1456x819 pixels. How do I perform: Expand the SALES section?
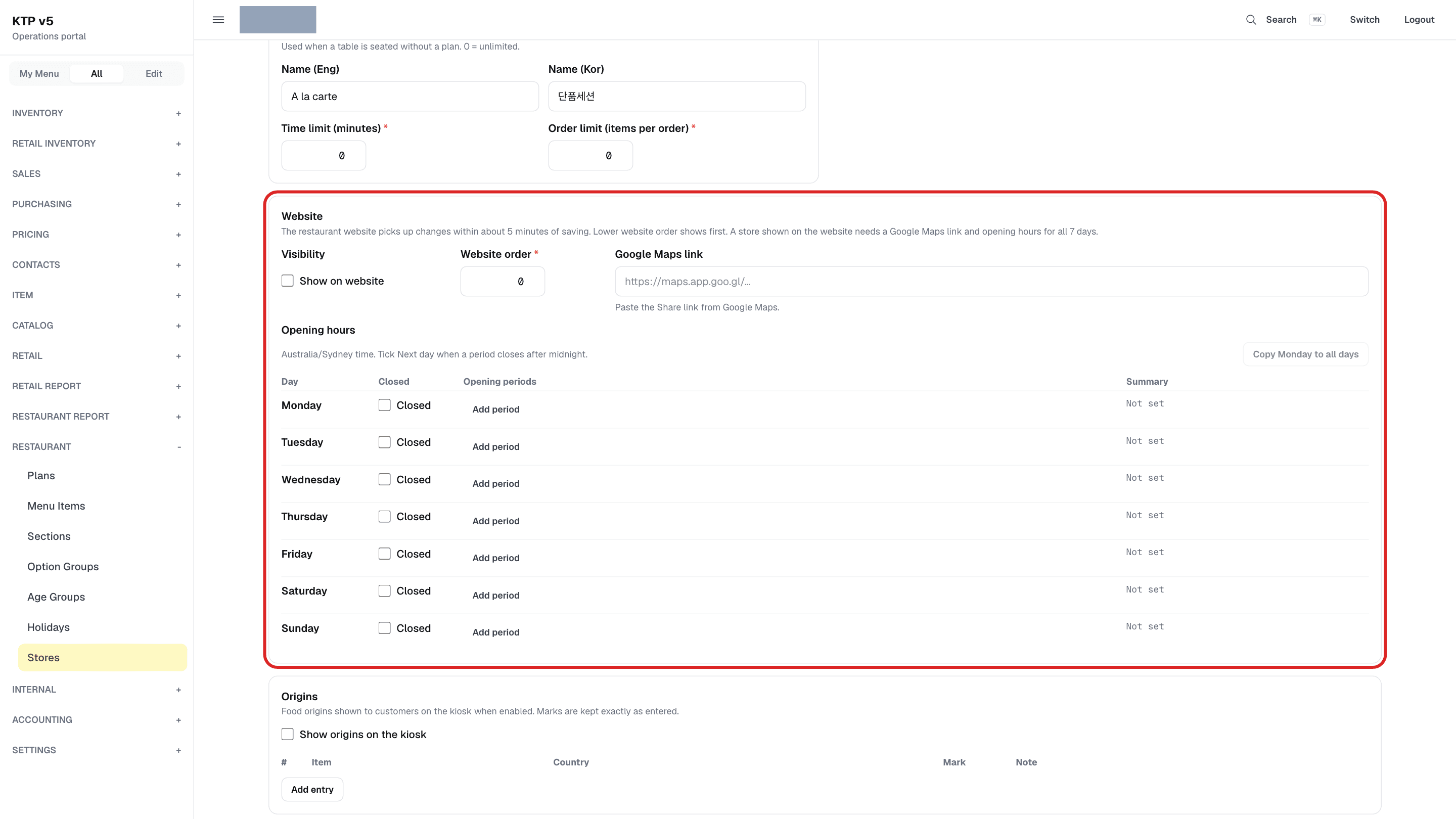[x=97, y=173]
